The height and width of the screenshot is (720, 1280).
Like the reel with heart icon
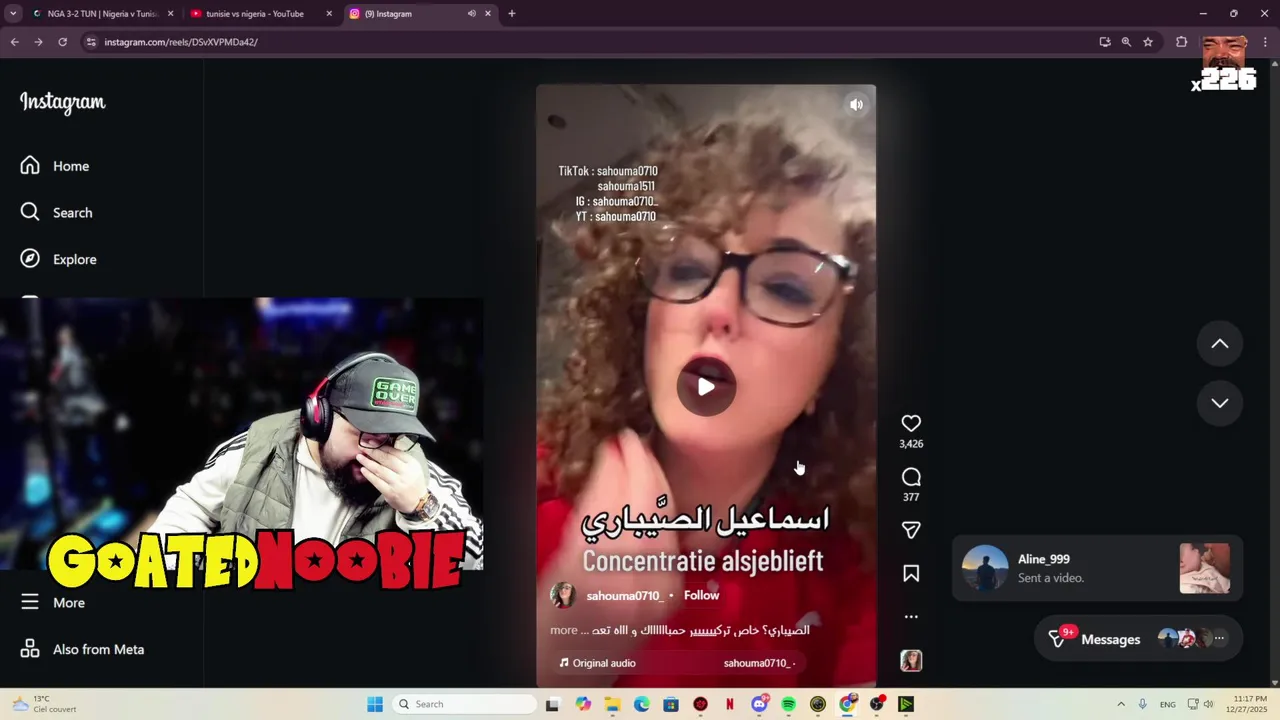911,423
